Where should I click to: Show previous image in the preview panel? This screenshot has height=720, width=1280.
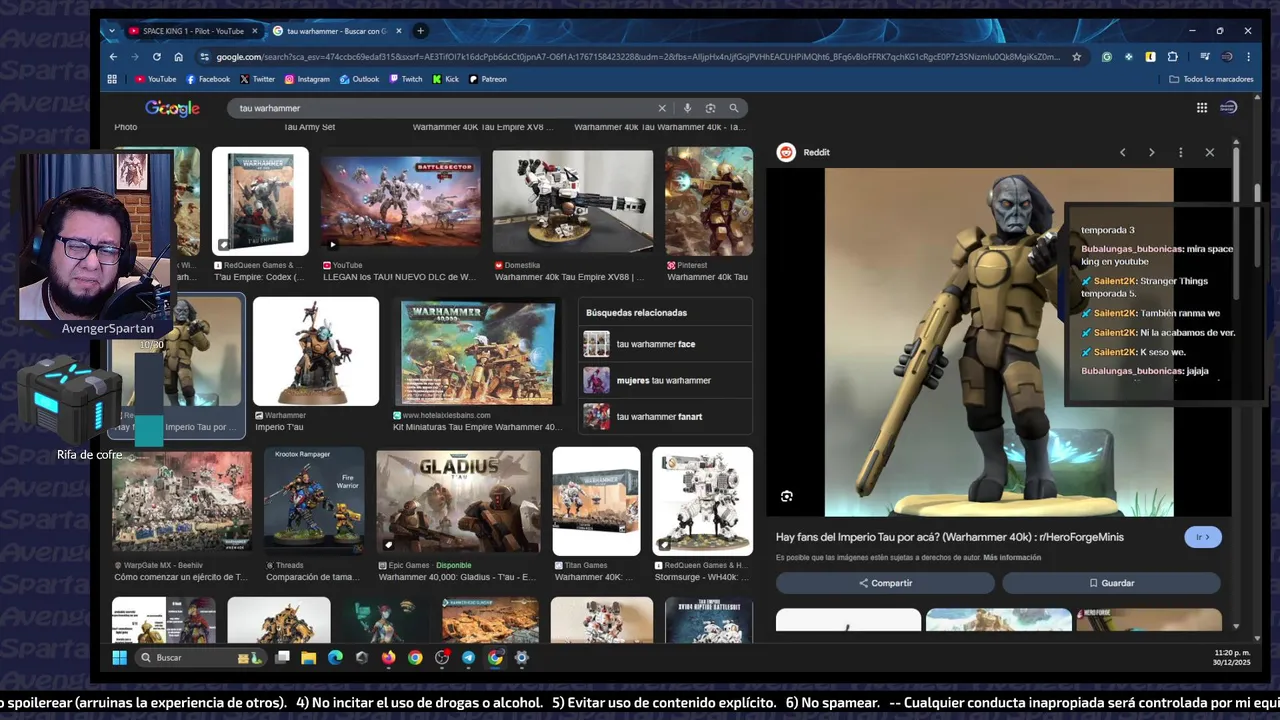(1122, 152)
